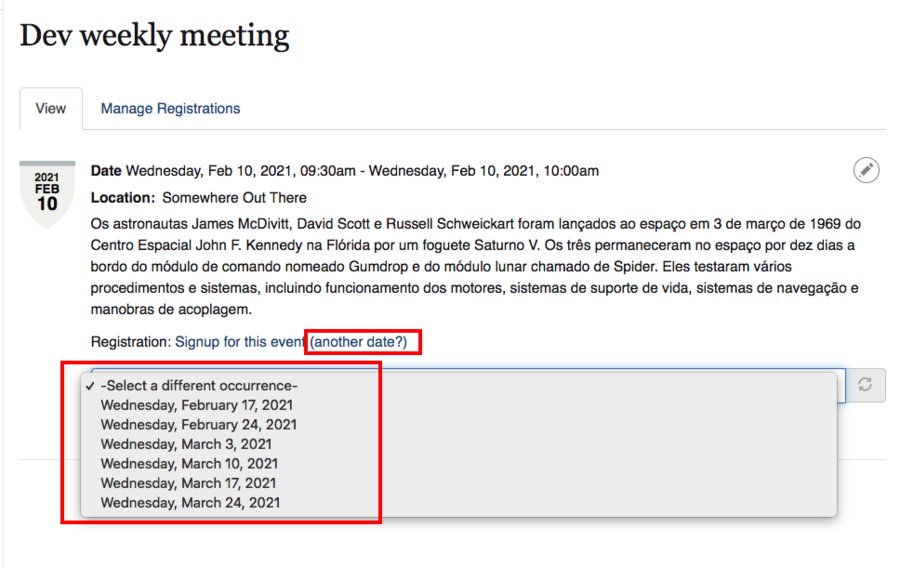Click the bold 'Location:' label
Viewport: 900px width, 567px height.
coord(123,198)
